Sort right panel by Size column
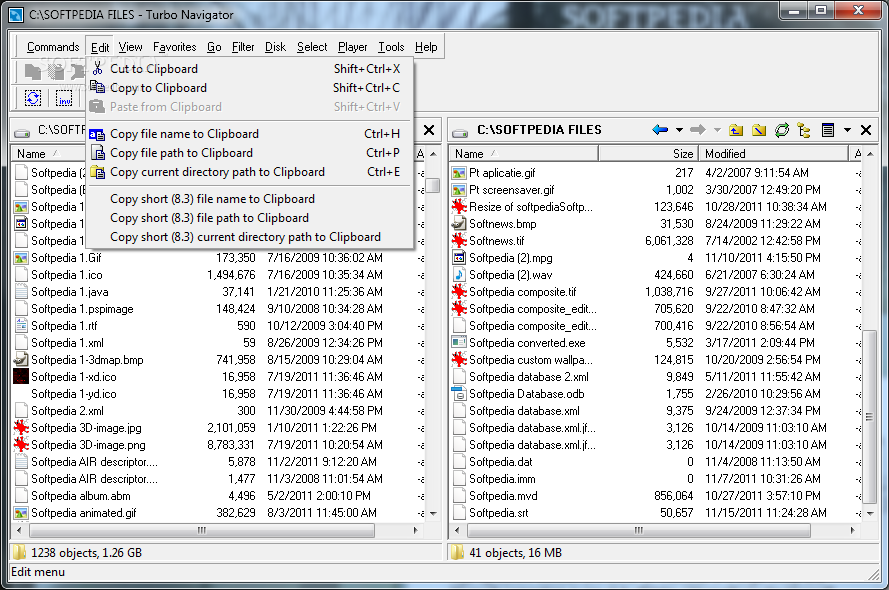 tap(648, 154)
